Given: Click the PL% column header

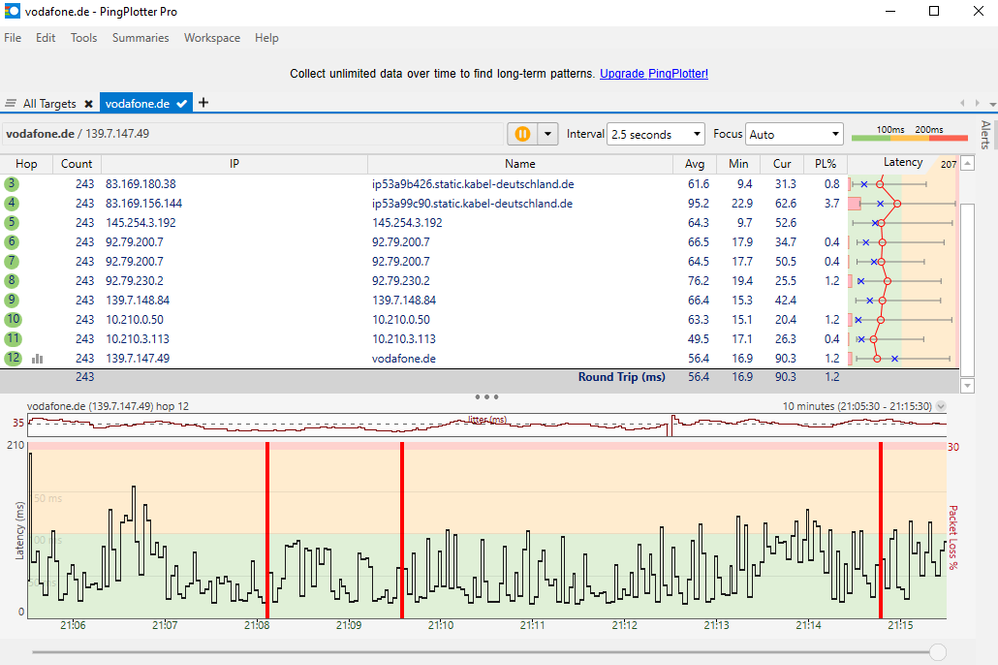Looking at the screenshot, I should 826,164.
